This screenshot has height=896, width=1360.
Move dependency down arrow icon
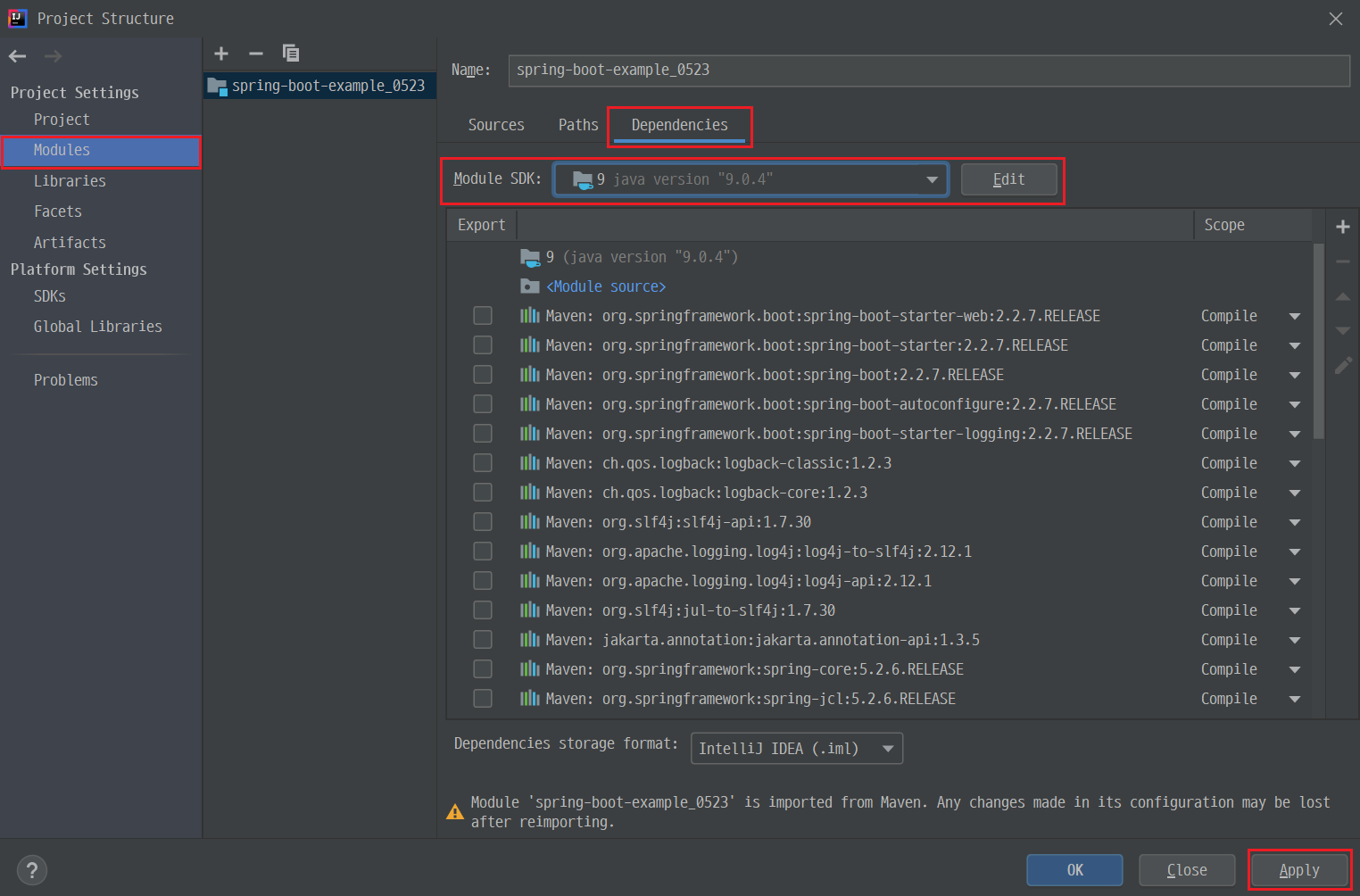pyautogui.click(x=1342, y=330)
